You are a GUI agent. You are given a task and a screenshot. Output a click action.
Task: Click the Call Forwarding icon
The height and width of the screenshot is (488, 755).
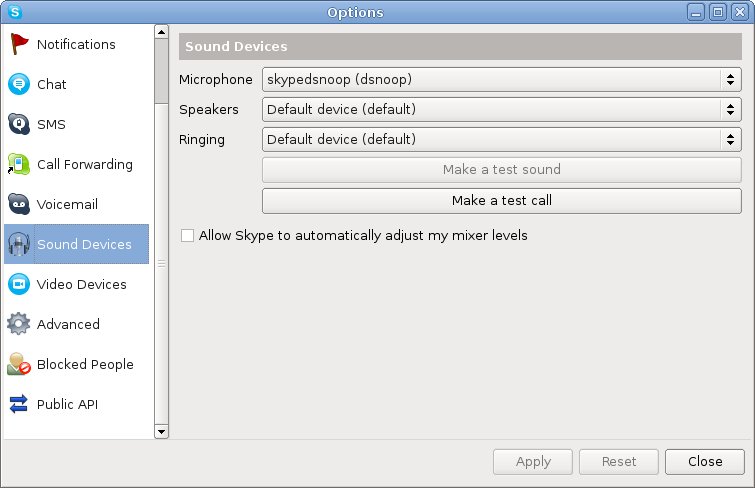[x=19, y=164]
